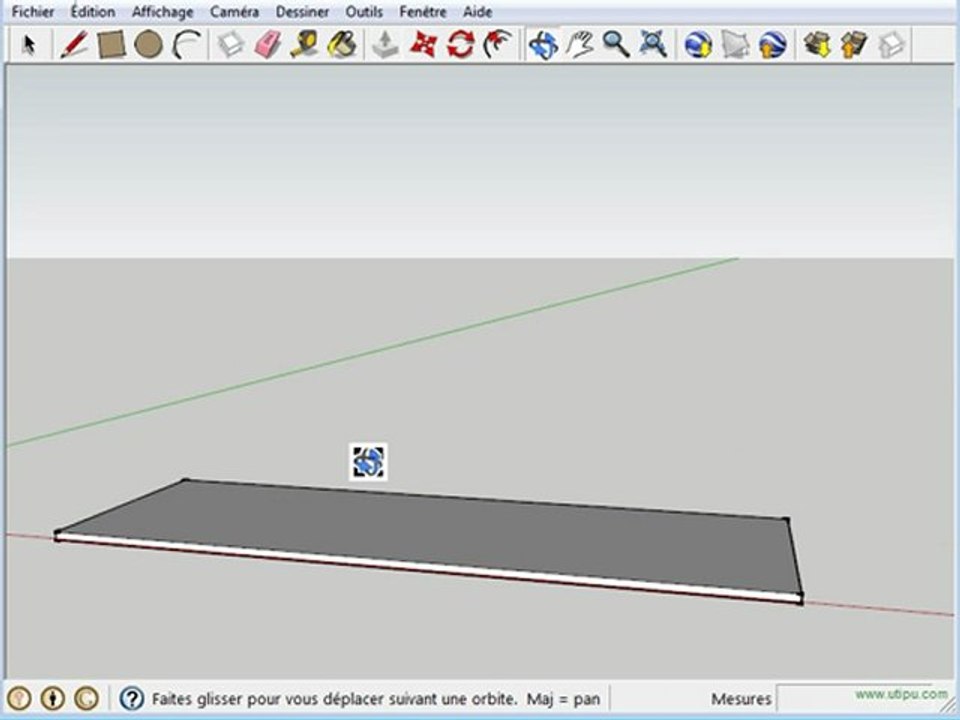Open the Édition menu
The image size is (960, 720).
coord(93,12)
